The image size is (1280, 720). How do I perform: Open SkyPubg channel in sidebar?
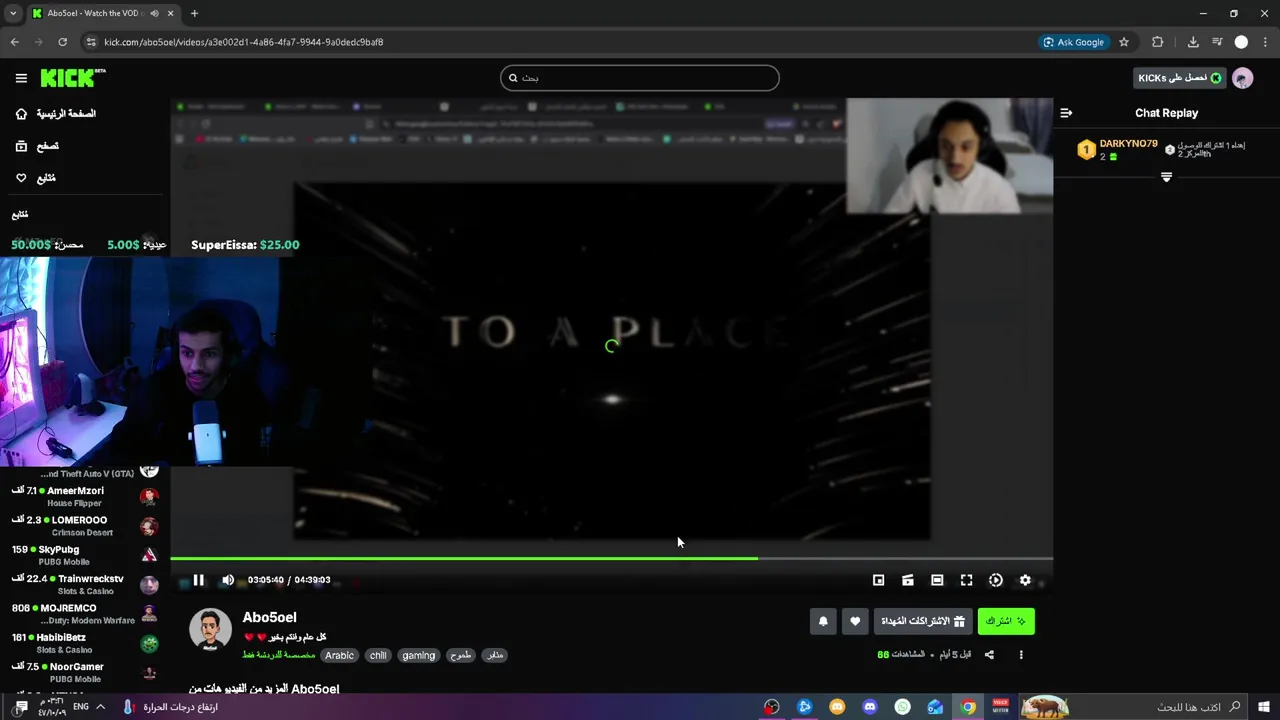[x=85, y=555]
